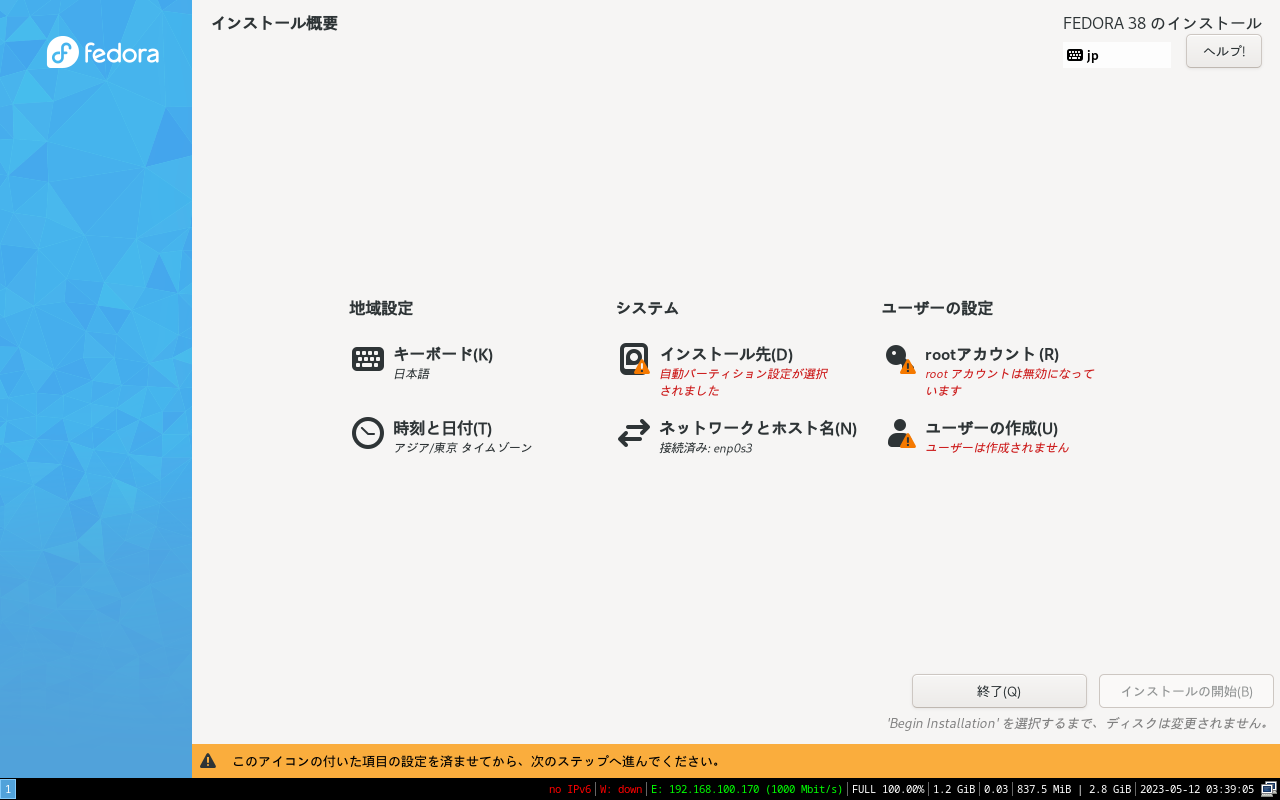Click the 837.5 MiB | 2.8 GiB memory status
Screen dimensions: 1280x800
point(1074,789)
